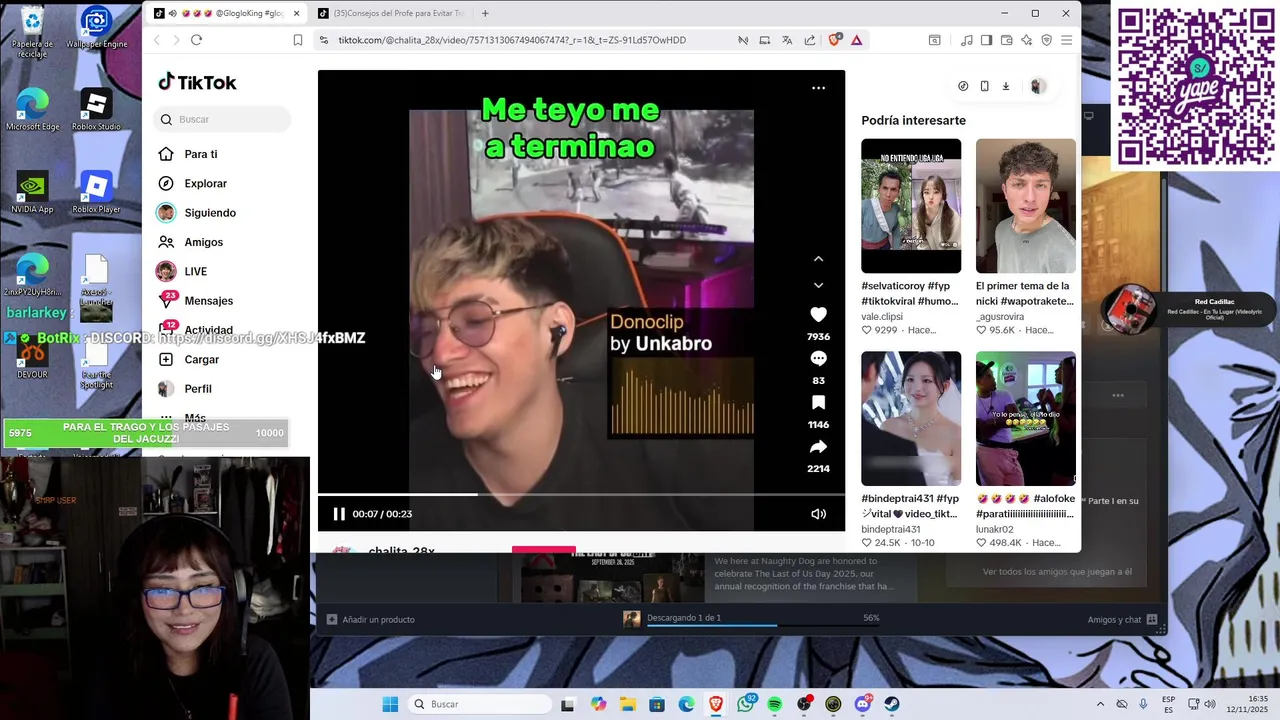Click TikTok coins icon in header
1280x720 pixels.
tap(963, 86)
